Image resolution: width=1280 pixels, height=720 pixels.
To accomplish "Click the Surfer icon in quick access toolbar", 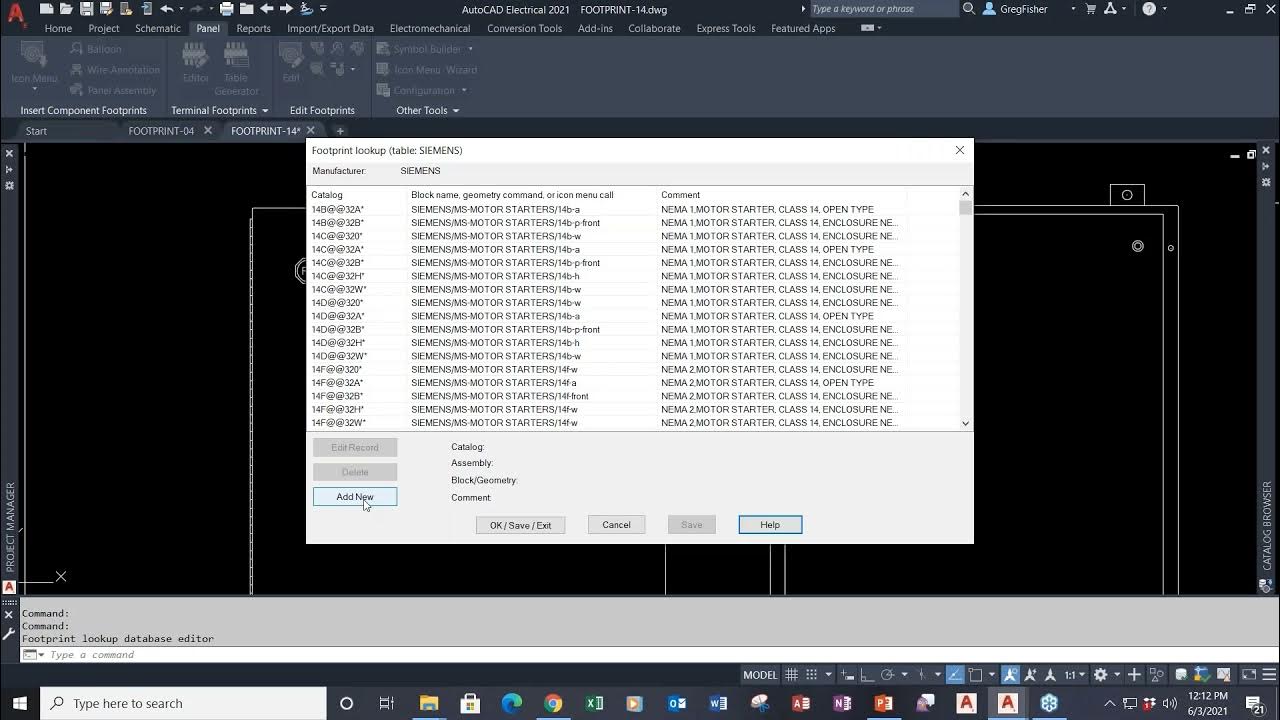I will click(306, 9).
